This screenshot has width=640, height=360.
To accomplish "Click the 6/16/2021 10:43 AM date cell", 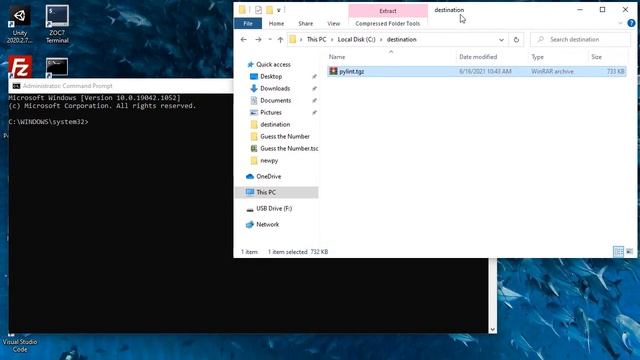I will [x=485, y=71].
